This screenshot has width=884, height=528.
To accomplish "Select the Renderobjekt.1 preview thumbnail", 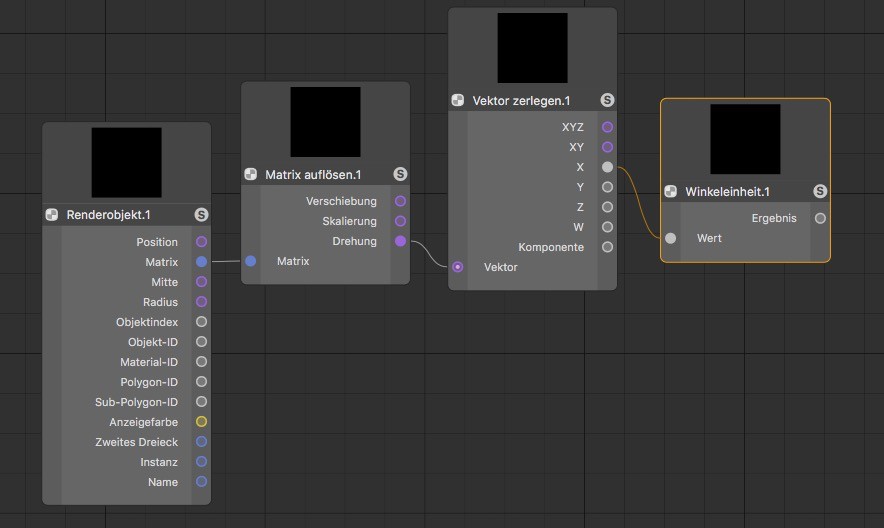I will pyautogui.click(x=126, y=162).
